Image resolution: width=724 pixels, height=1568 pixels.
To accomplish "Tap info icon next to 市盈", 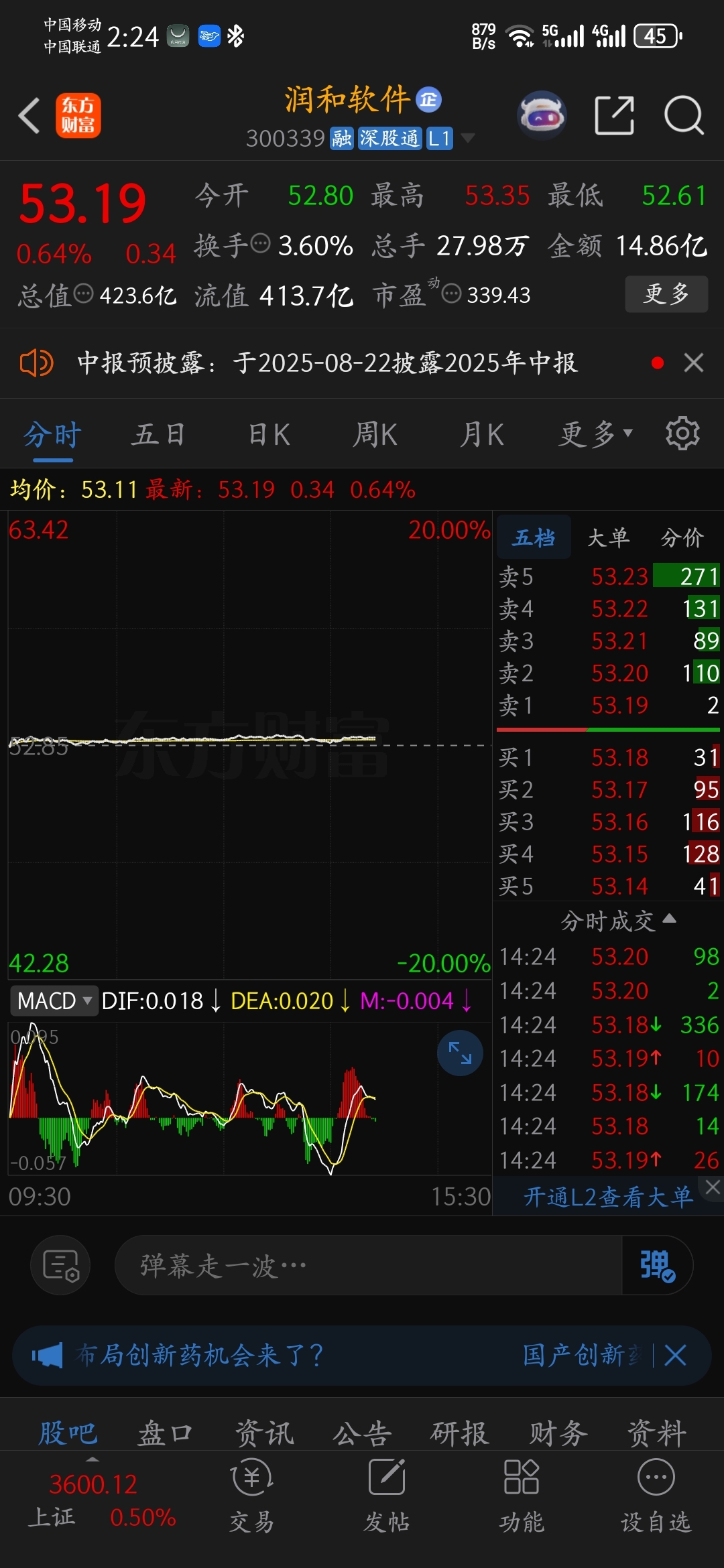I will pos(452,293).
